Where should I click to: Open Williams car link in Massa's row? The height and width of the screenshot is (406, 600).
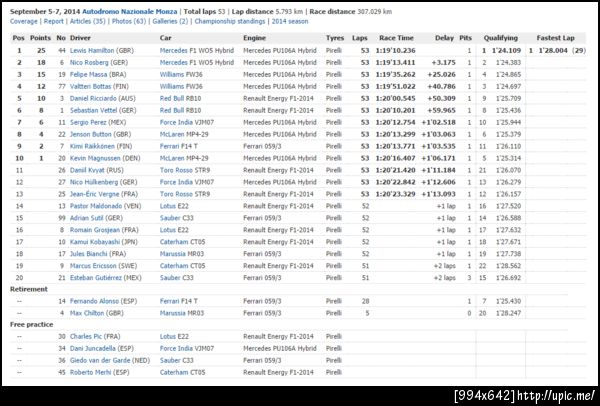click(x=172, y=75)
